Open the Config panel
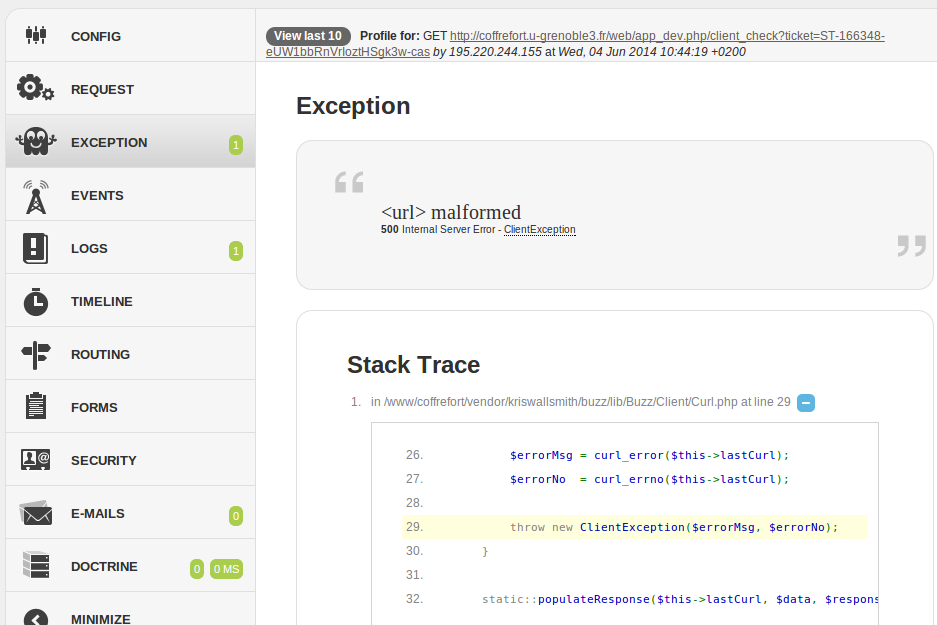Viewport: 937px width, 625px height. [130, 36]
